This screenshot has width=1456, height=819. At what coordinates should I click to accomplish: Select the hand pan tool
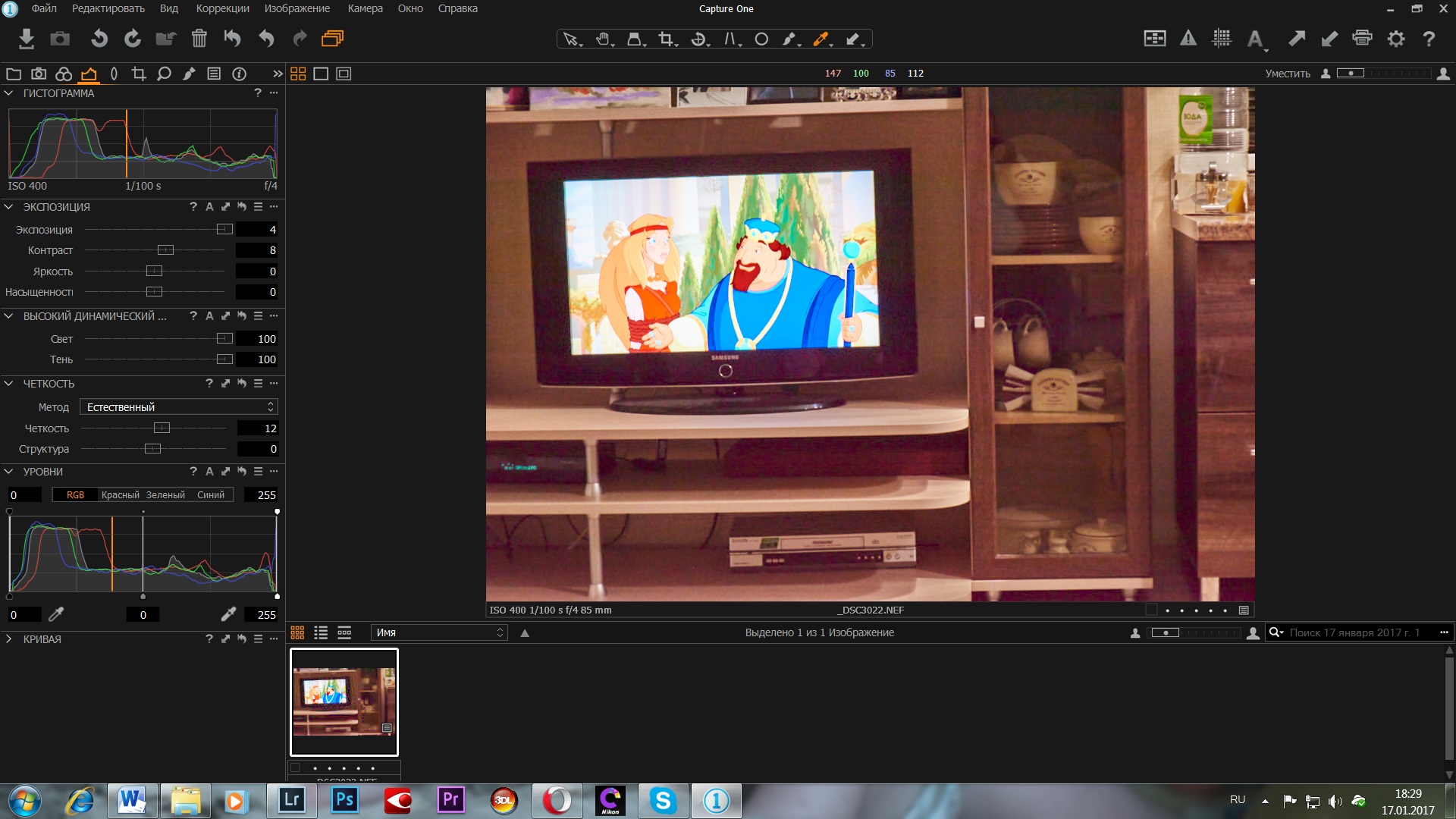click(x=603, y=39)
